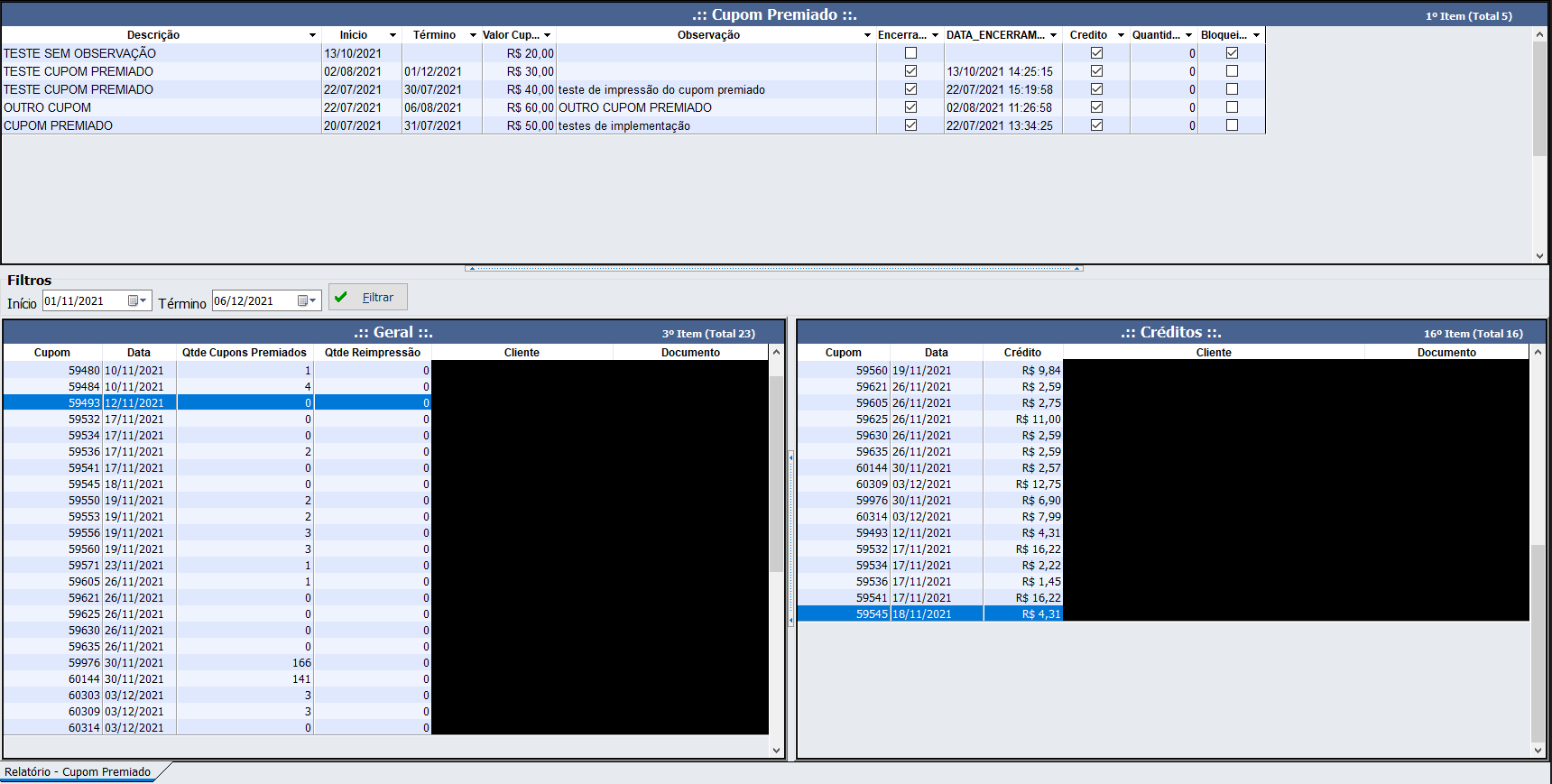The image size is (1552, 784).
Task: Open the Valor Cupom column filter dropdown
Action: 547,35
